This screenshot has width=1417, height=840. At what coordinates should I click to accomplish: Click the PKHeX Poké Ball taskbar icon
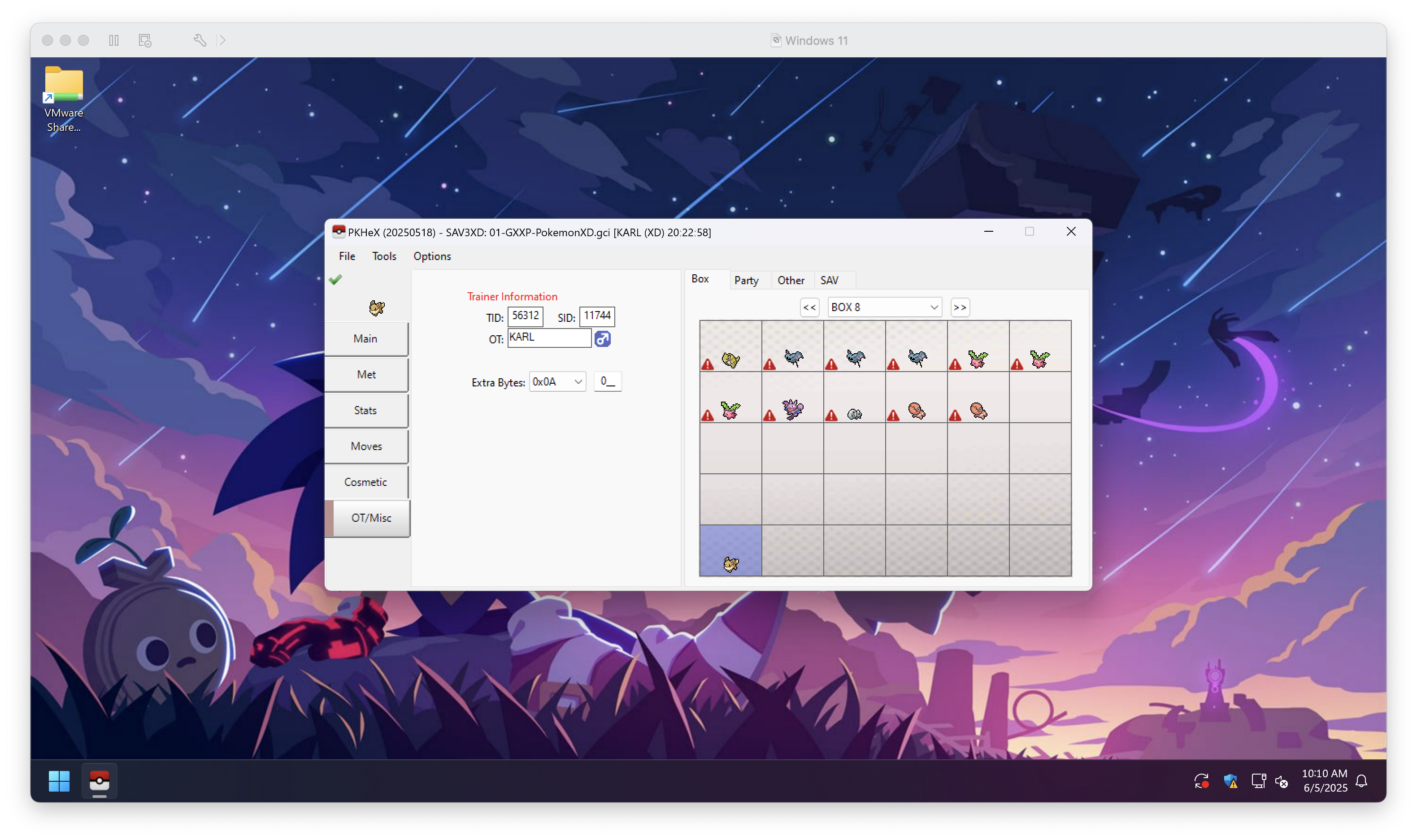99,781
